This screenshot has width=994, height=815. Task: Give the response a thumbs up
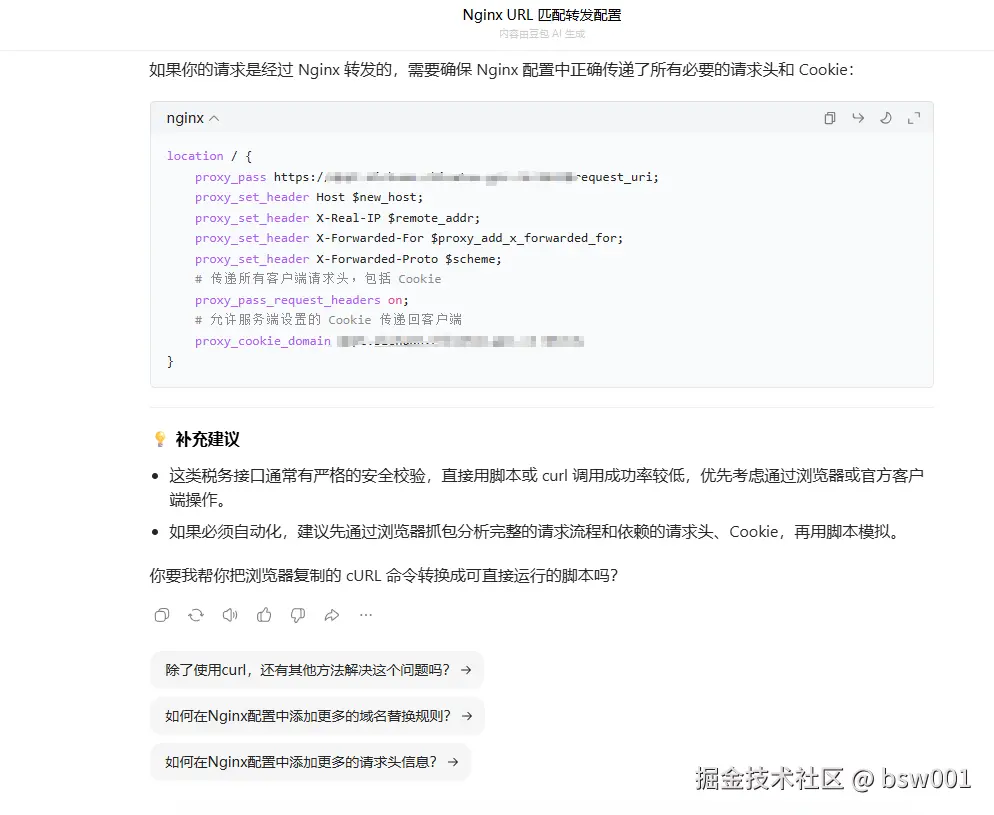pos(263,615)
